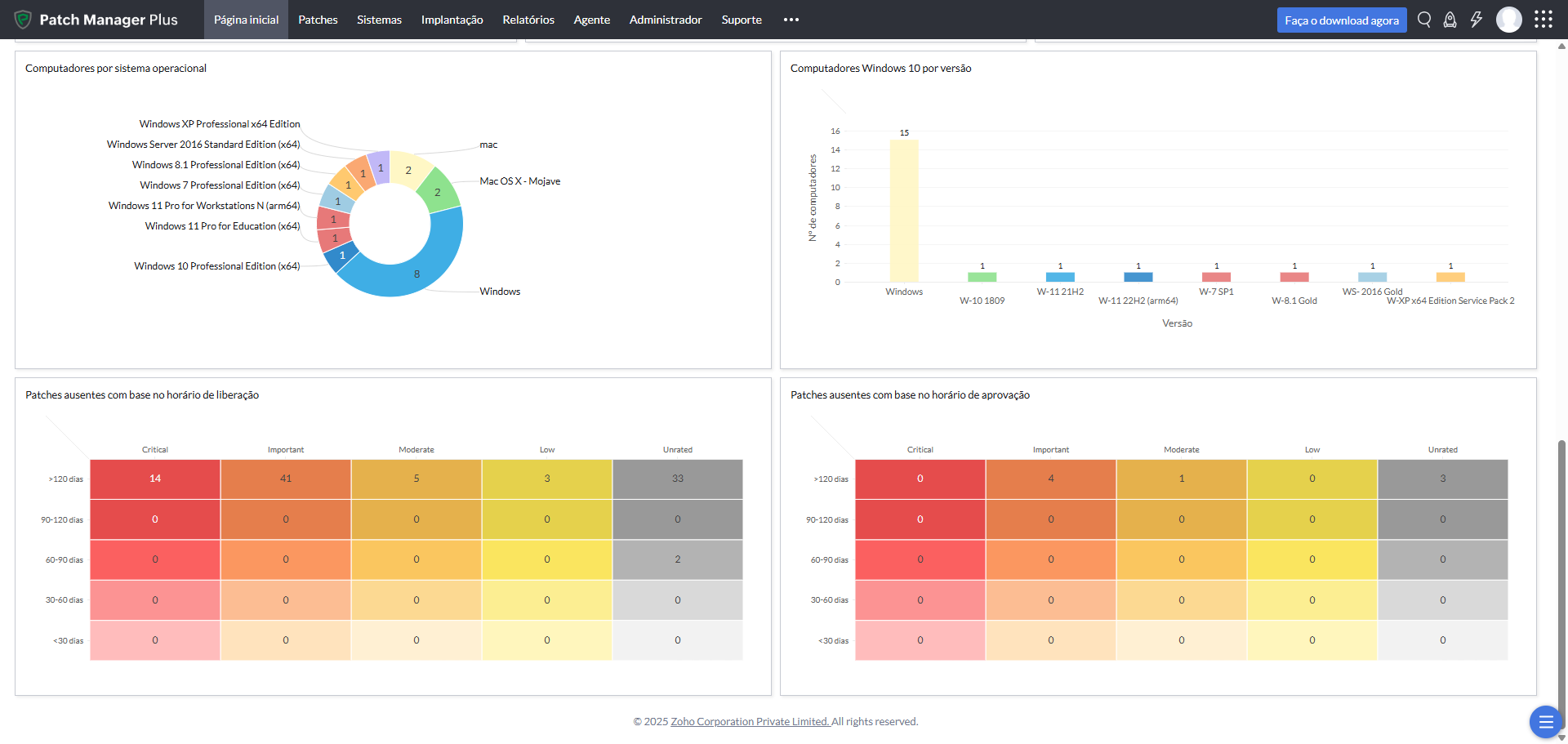Click the vertical page scrollbar thumb

pyautogui.click(x=1561, y=572)
